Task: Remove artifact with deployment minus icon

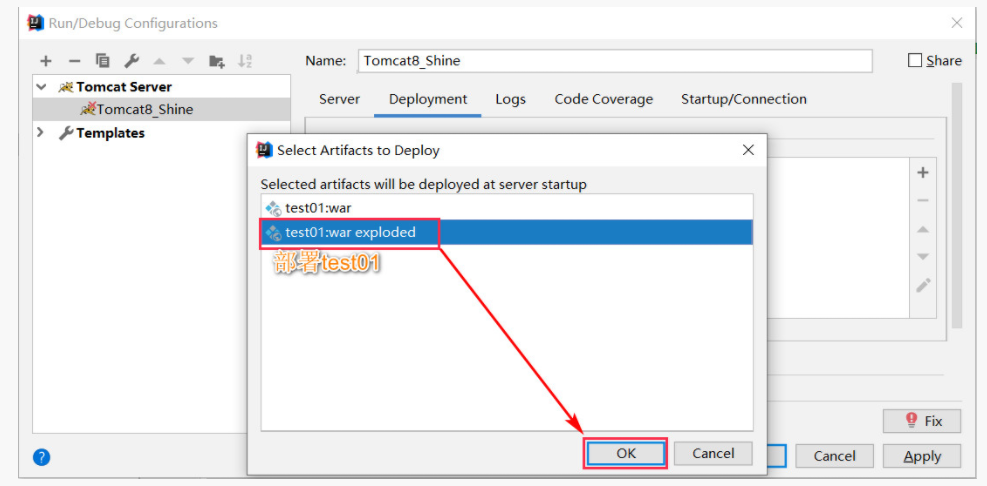Action: [923, 201]
